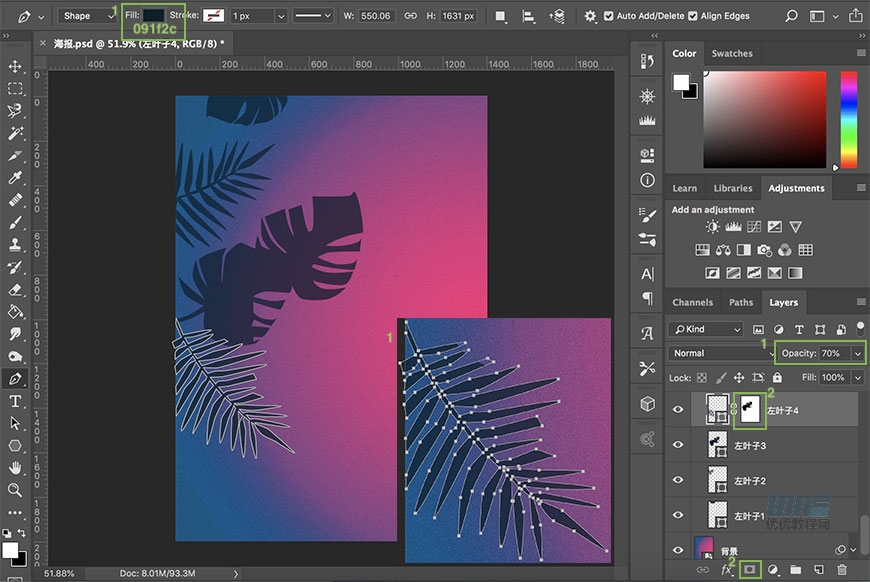This screenshot has width=870, height=582.
Task: Create new fill or adjustment layer
Action: 773,569
